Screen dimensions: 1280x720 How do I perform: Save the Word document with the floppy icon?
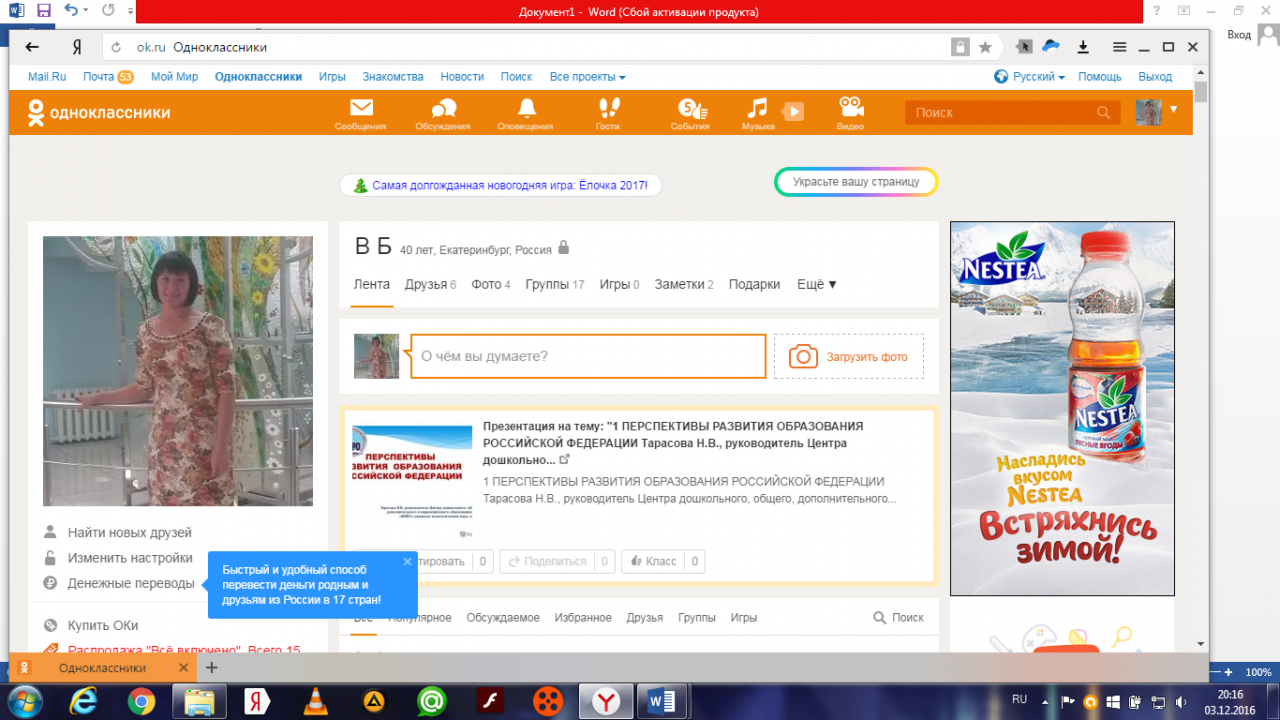click(43, 11)
